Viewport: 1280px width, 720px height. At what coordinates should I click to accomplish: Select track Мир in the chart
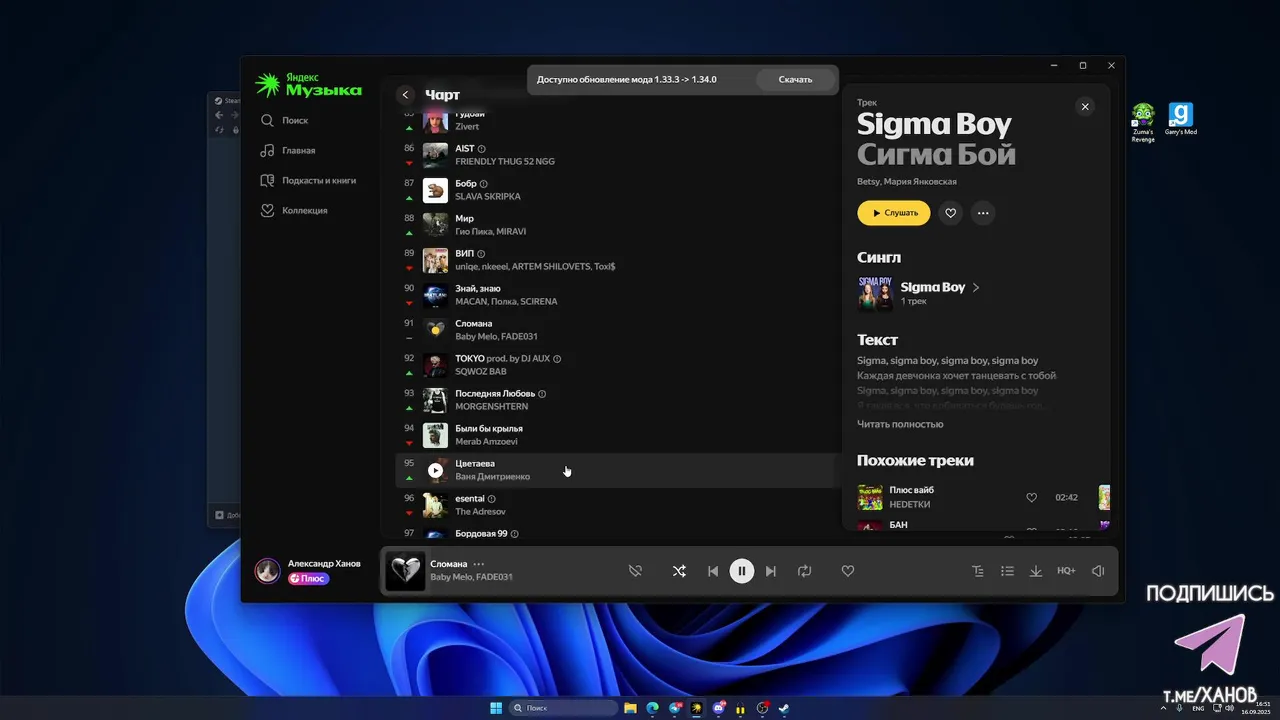[617, 225]
